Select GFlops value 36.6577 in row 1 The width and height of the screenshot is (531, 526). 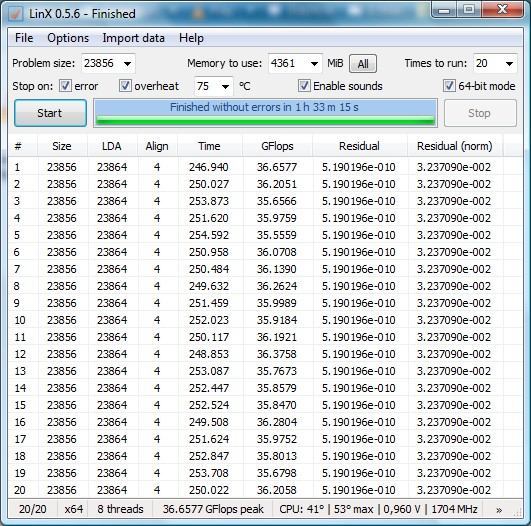pyautogui.click(x=277, y=167)
